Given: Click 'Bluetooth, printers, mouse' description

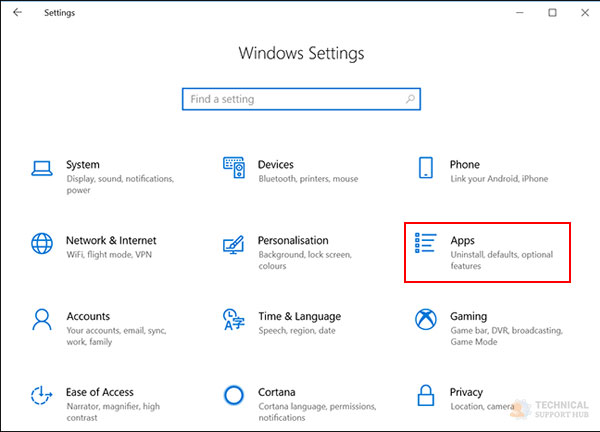Looking at the screenshot, I should click(308, 179).
